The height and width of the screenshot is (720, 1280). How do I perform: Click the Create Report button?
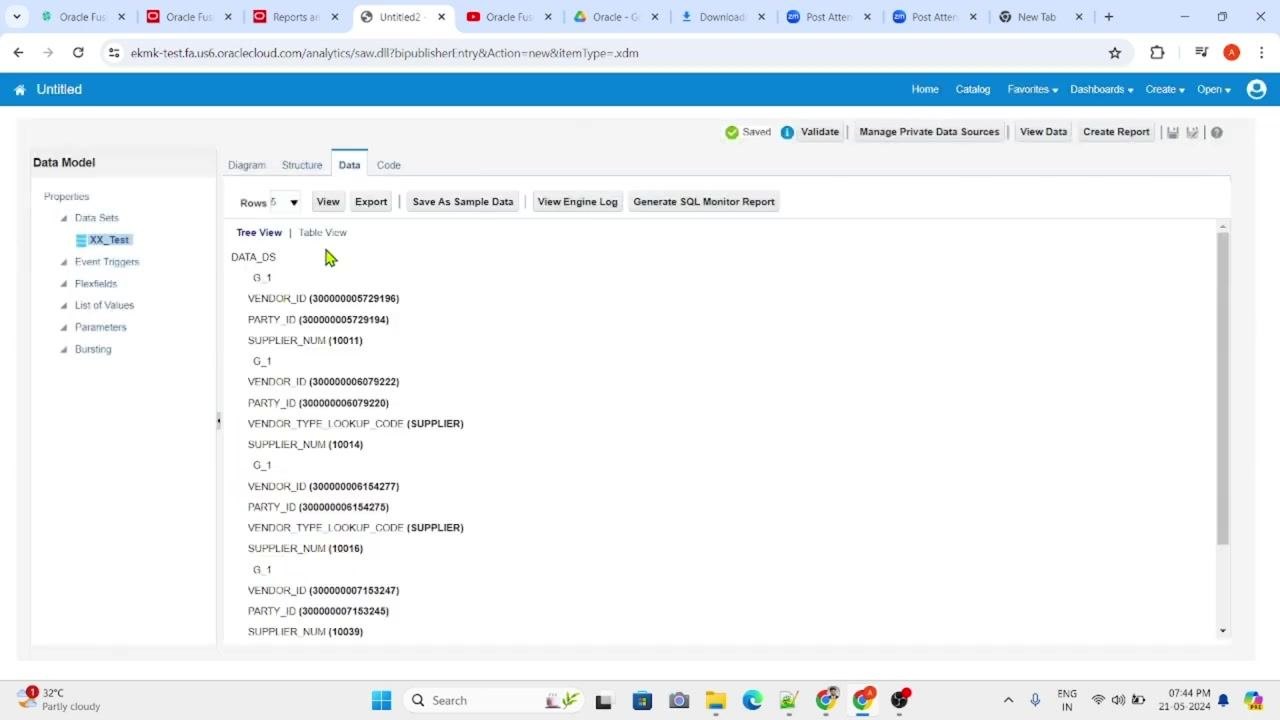coord(1116,132)
